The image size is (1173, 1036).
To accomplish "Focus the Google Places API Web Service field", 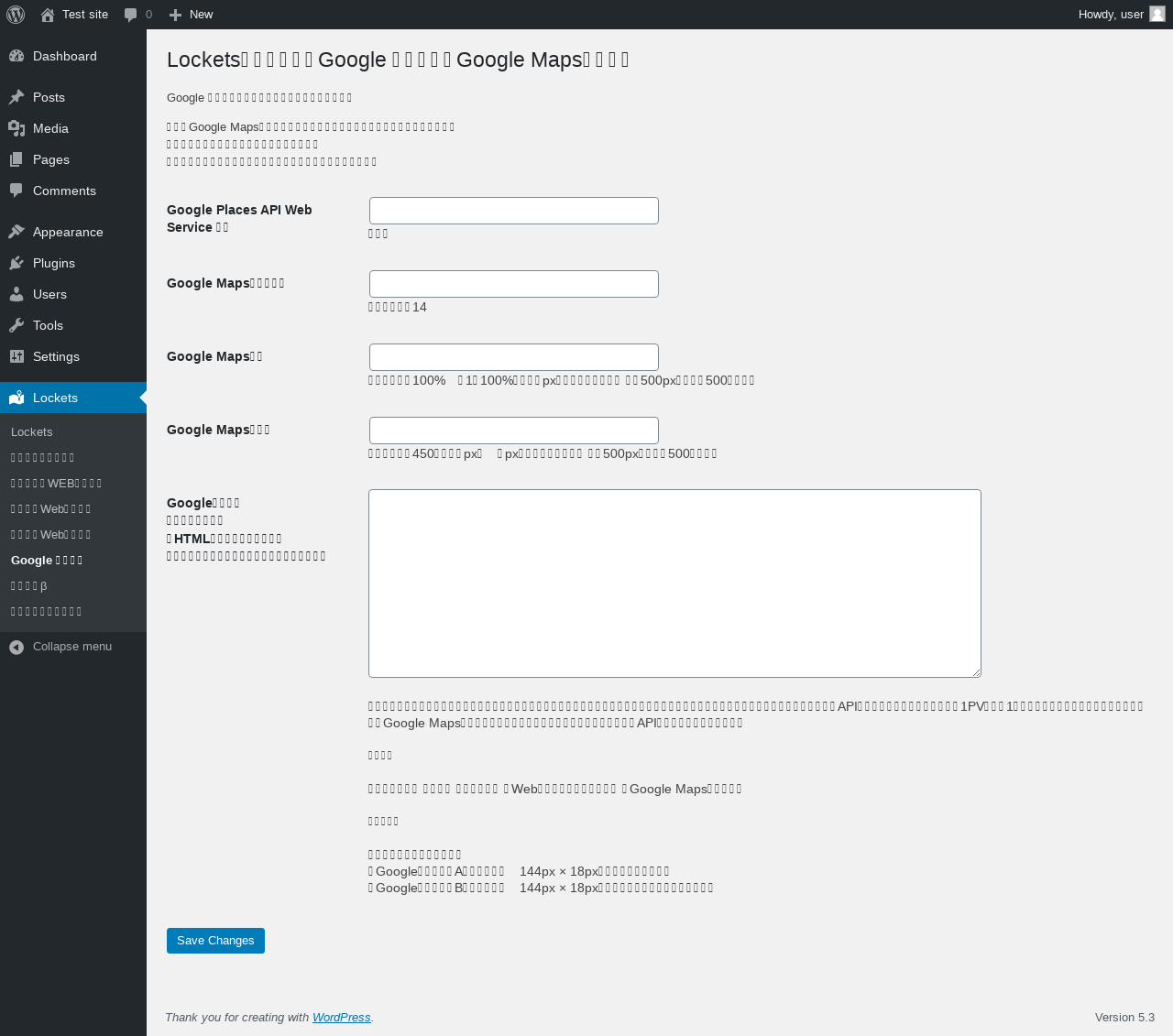I will click(514, 211).
